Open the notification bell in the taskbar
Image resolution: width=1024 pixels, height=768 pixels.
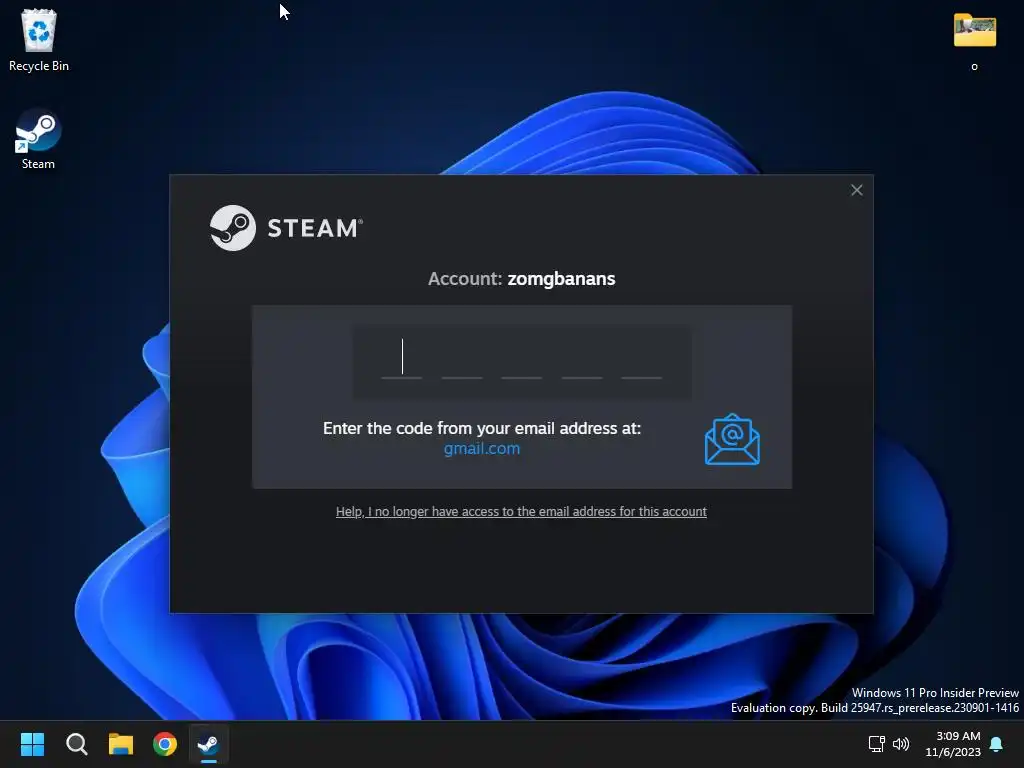pos(997,744)
